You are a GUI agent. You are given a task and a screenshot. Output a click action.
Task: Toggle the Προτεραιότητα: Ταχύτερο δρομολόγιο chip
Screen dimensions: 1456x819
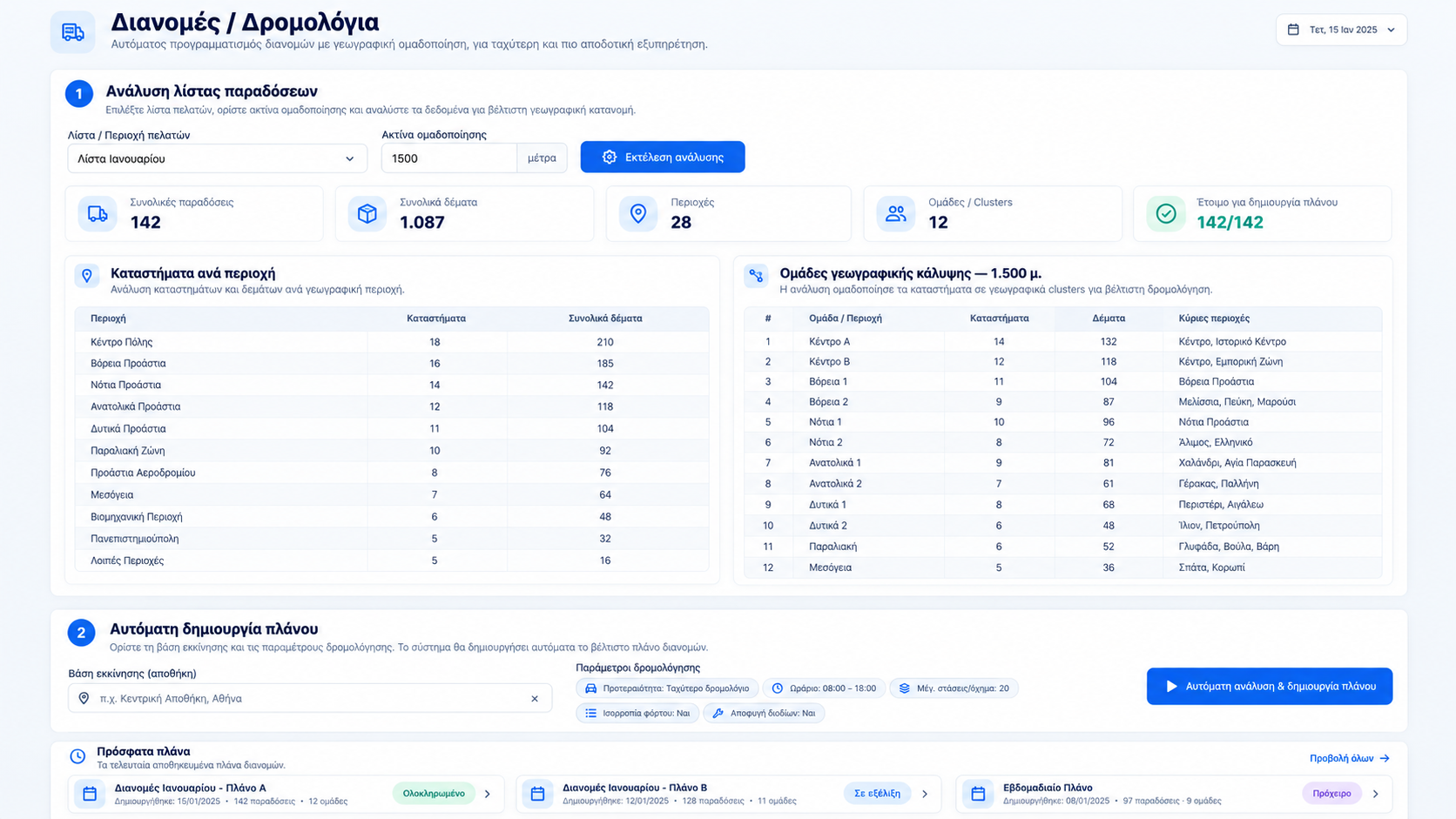tap(667, 688)
